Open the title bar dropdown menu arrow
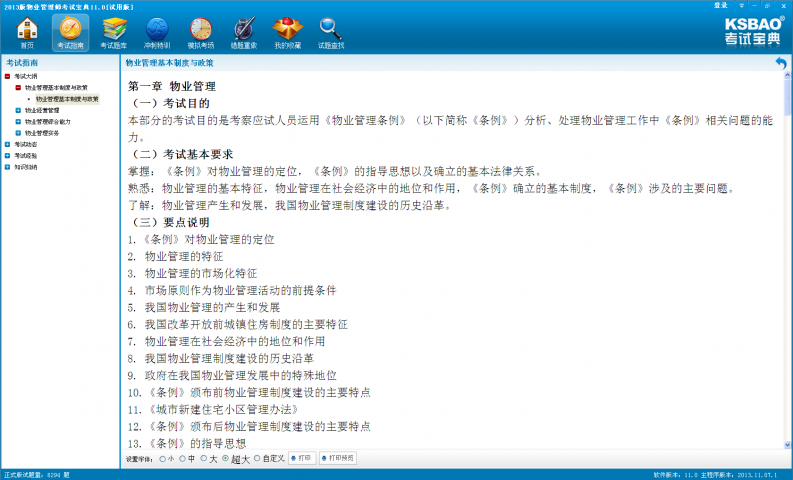 [741, 5]
